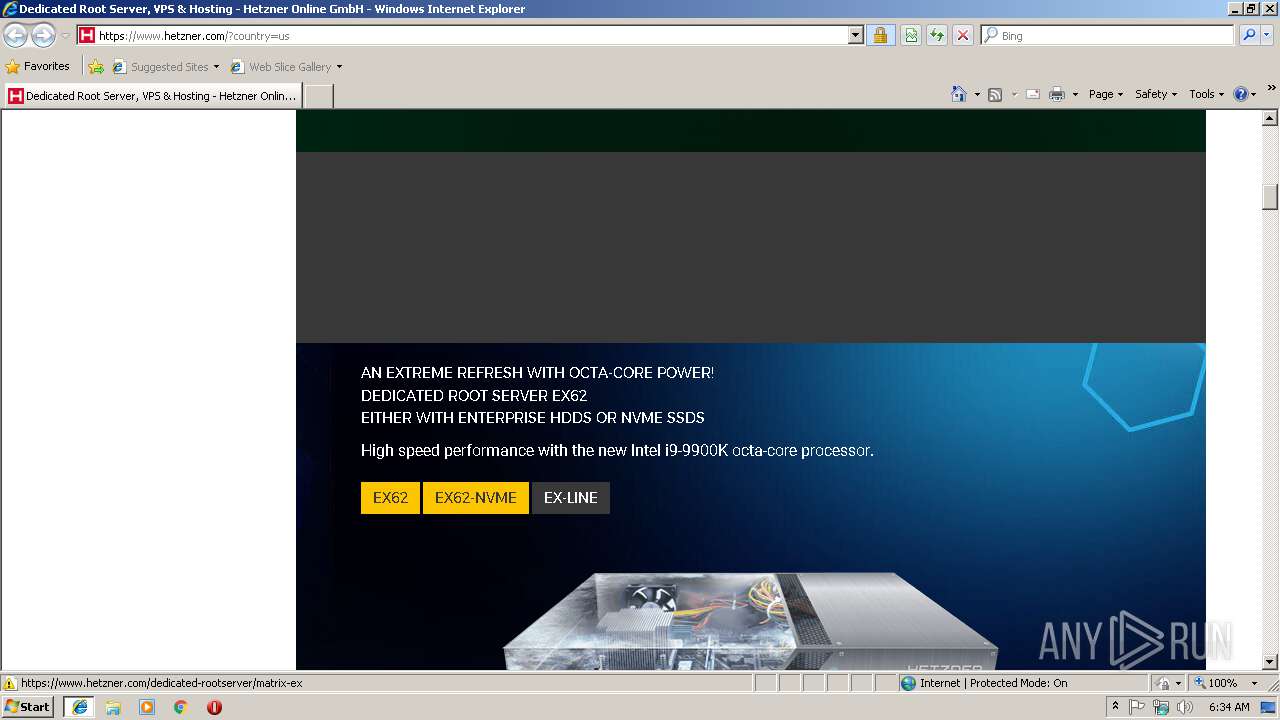Expand the address bar history dropdown

[855, 35]
